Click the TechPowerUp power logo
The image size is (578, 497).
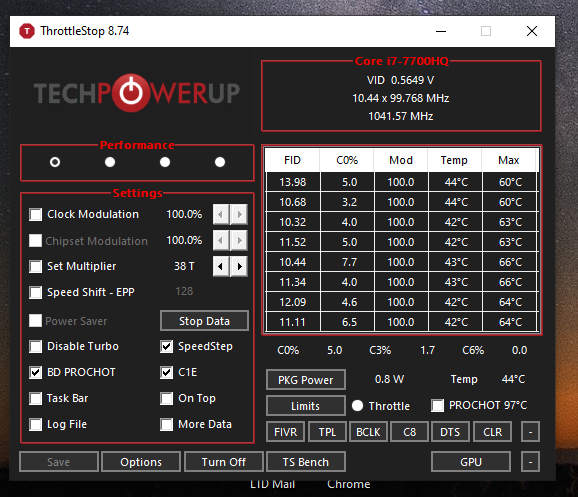(131, 92)
